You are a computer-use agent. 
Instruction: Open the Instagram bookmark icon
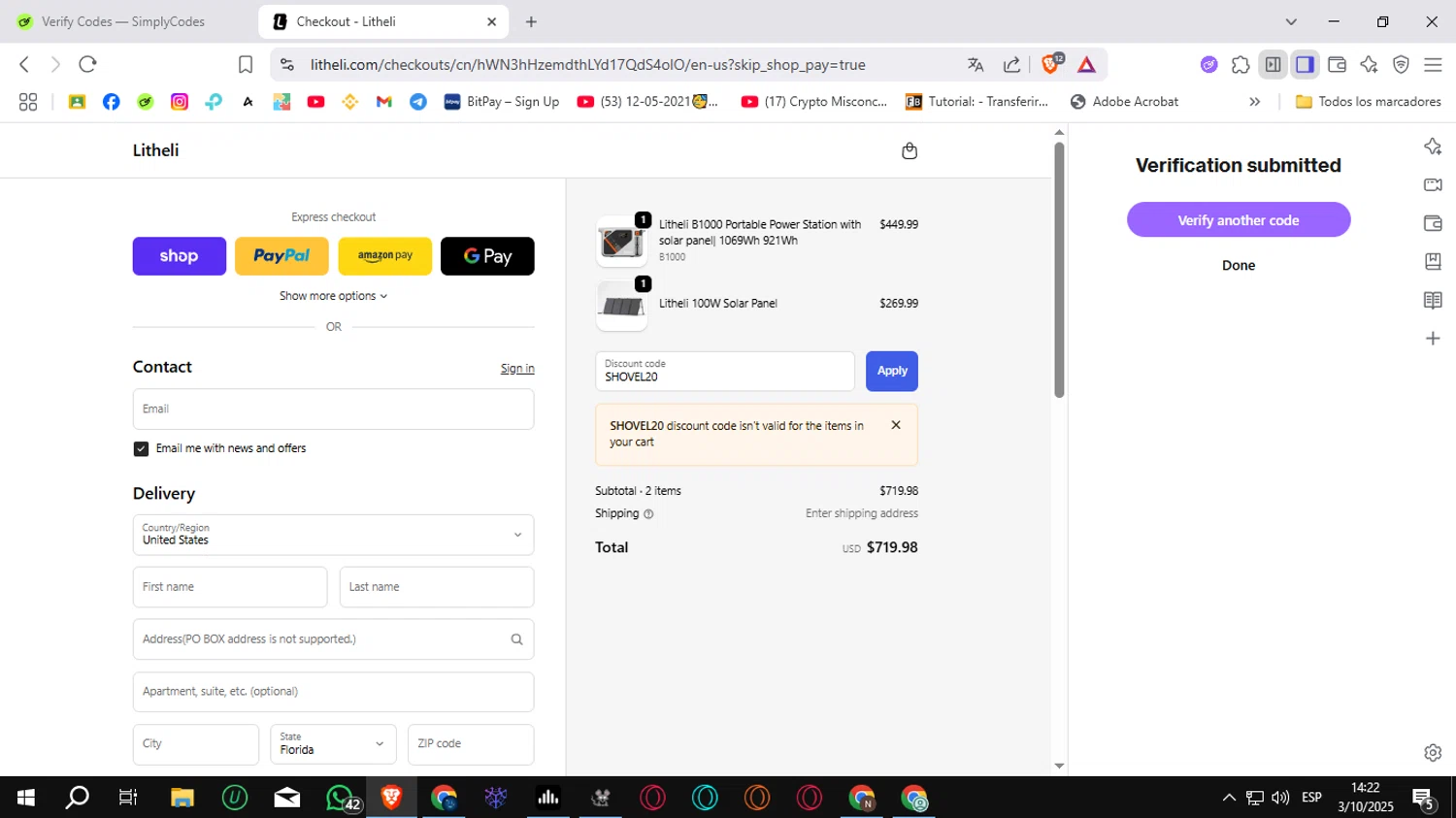tap(180, 101)
